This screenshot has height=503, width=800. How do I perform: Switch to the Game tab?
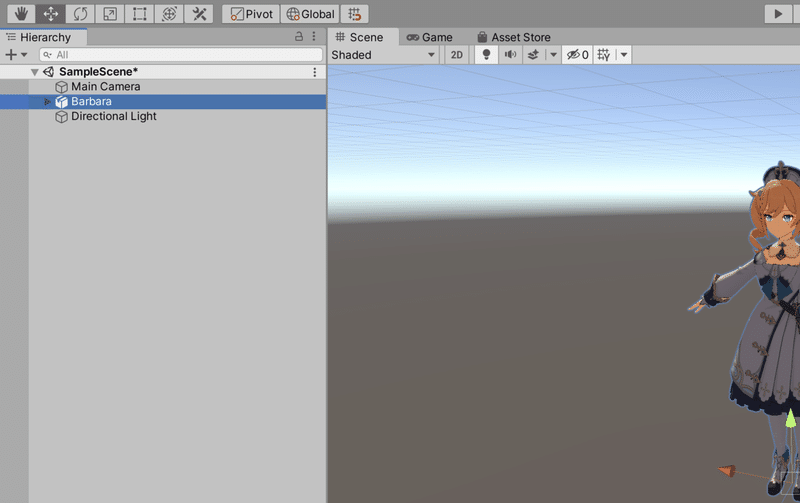(x=430, y=37)
